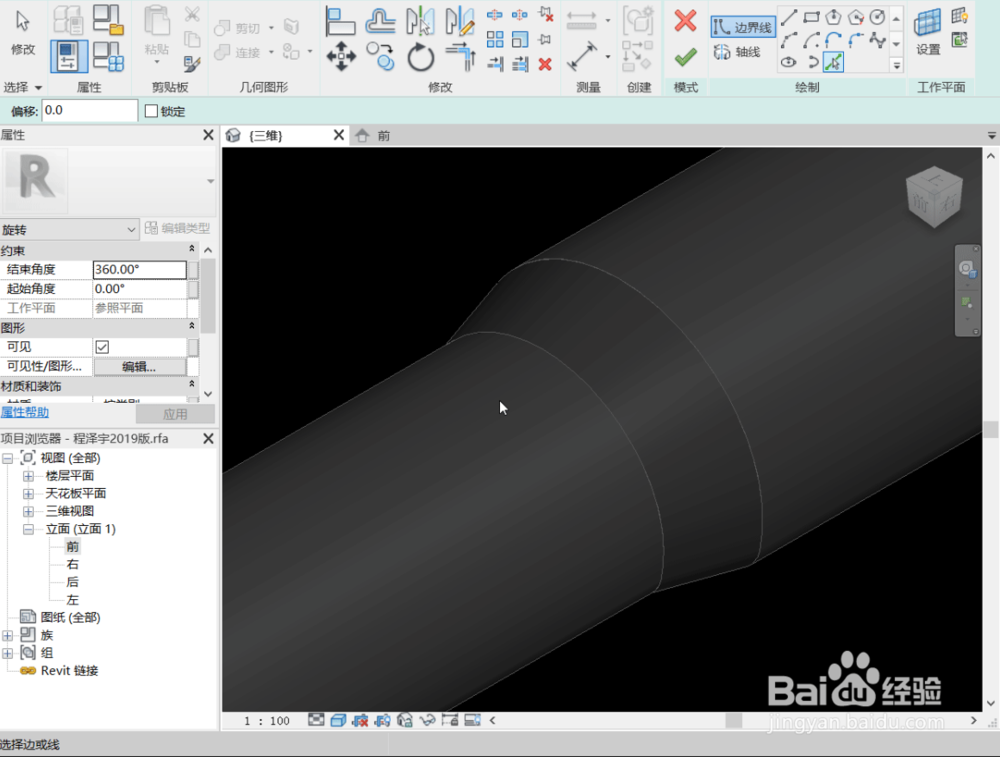The image size is (1000, 757).
Task: Click the 1 : 100 view scale
Action: pyautogui.click(x=267, y=721)
